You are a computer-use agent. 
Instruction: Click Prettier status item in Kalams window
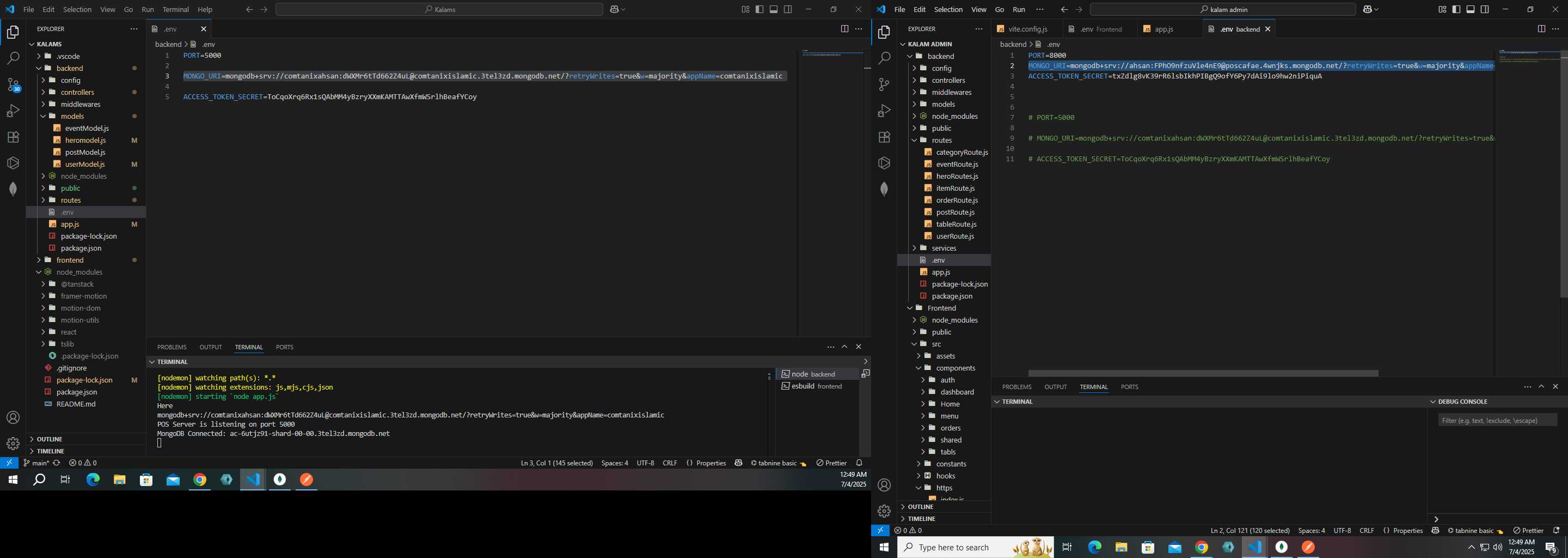[831, 463]
